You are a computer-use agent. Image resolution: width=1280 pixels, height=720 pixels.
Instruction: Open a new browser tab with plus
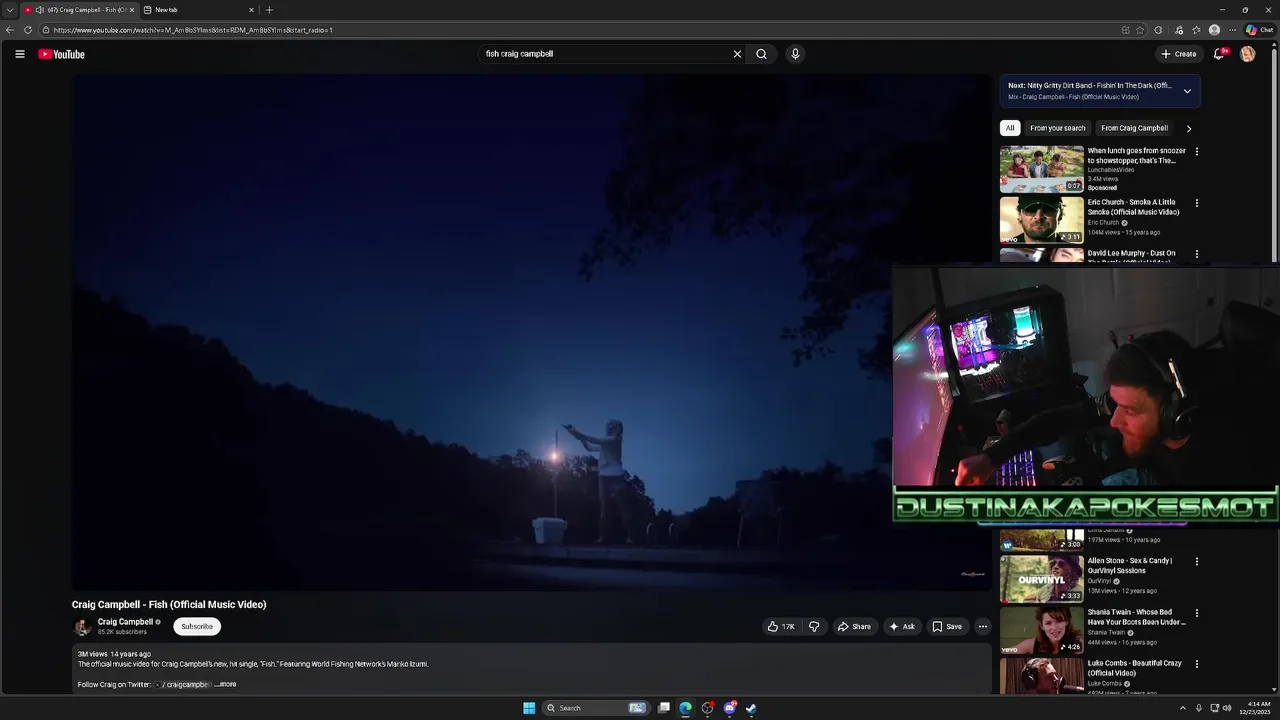[x=269, y=10]
